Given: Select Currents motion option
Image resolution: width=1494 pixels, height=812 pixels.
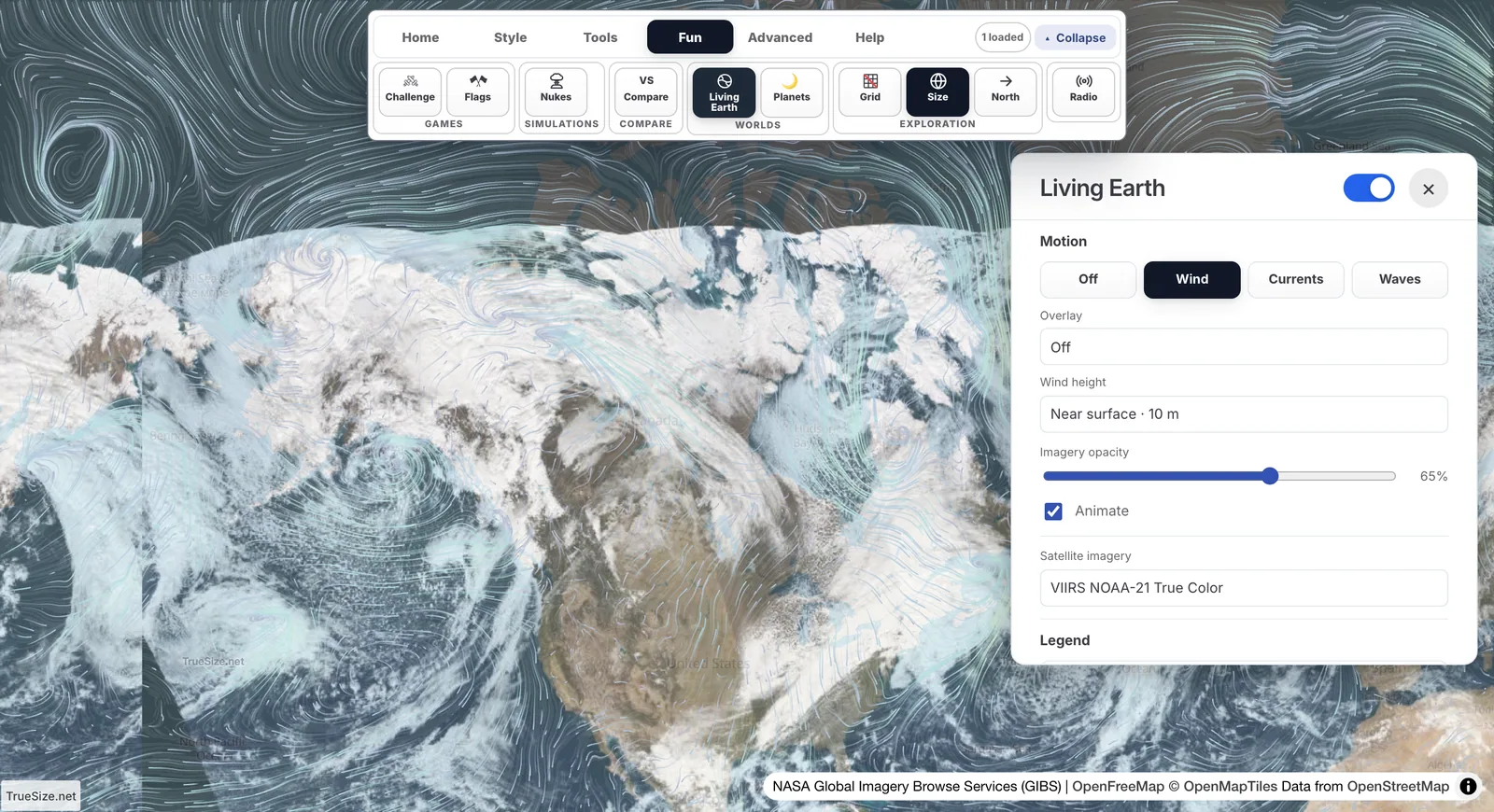Looking at the screenshot, I should point(1295,279).
